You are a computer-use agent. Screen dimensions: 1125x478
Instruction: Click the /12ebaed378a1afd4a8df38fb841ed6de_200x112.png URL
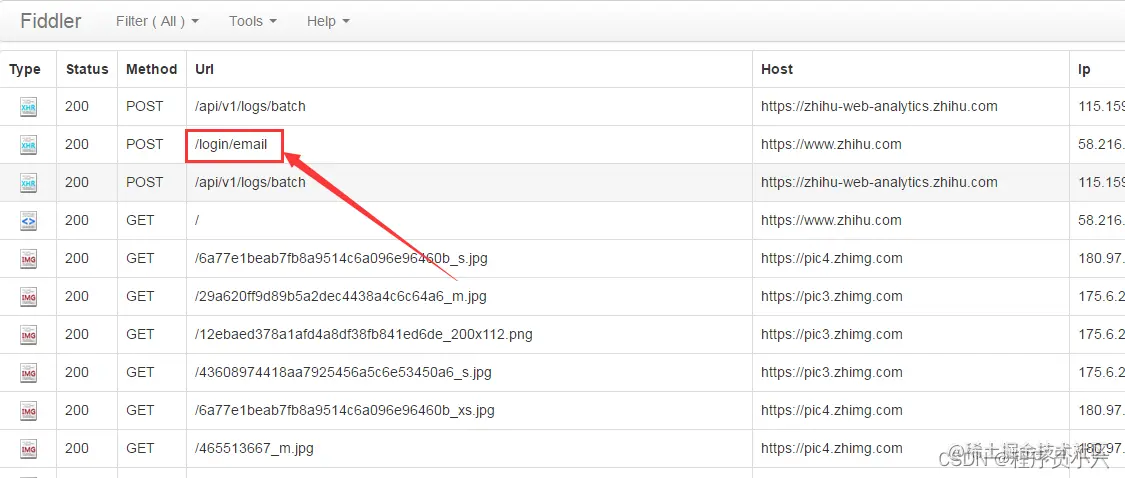coord(363,334)
